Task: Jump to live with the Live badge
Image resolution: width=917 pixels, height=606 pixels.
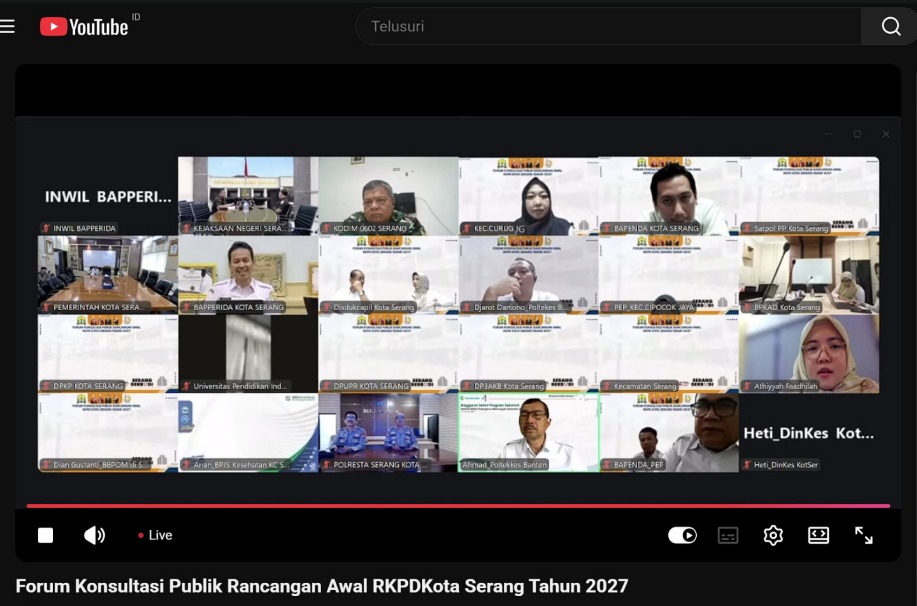Action: [x=155, y=535]
